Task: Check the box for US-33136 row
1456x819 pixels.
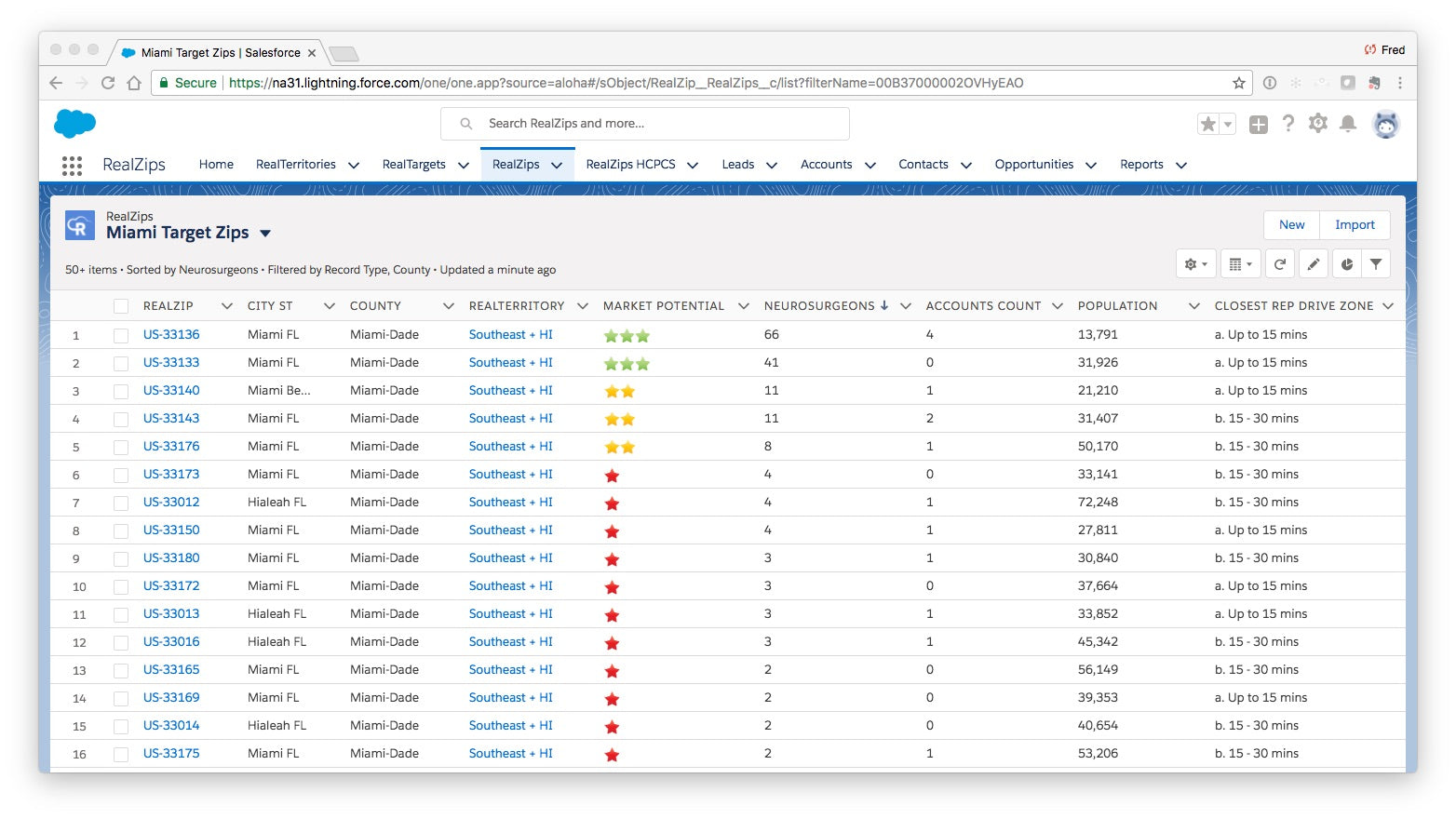Action: tap(121, 335)
